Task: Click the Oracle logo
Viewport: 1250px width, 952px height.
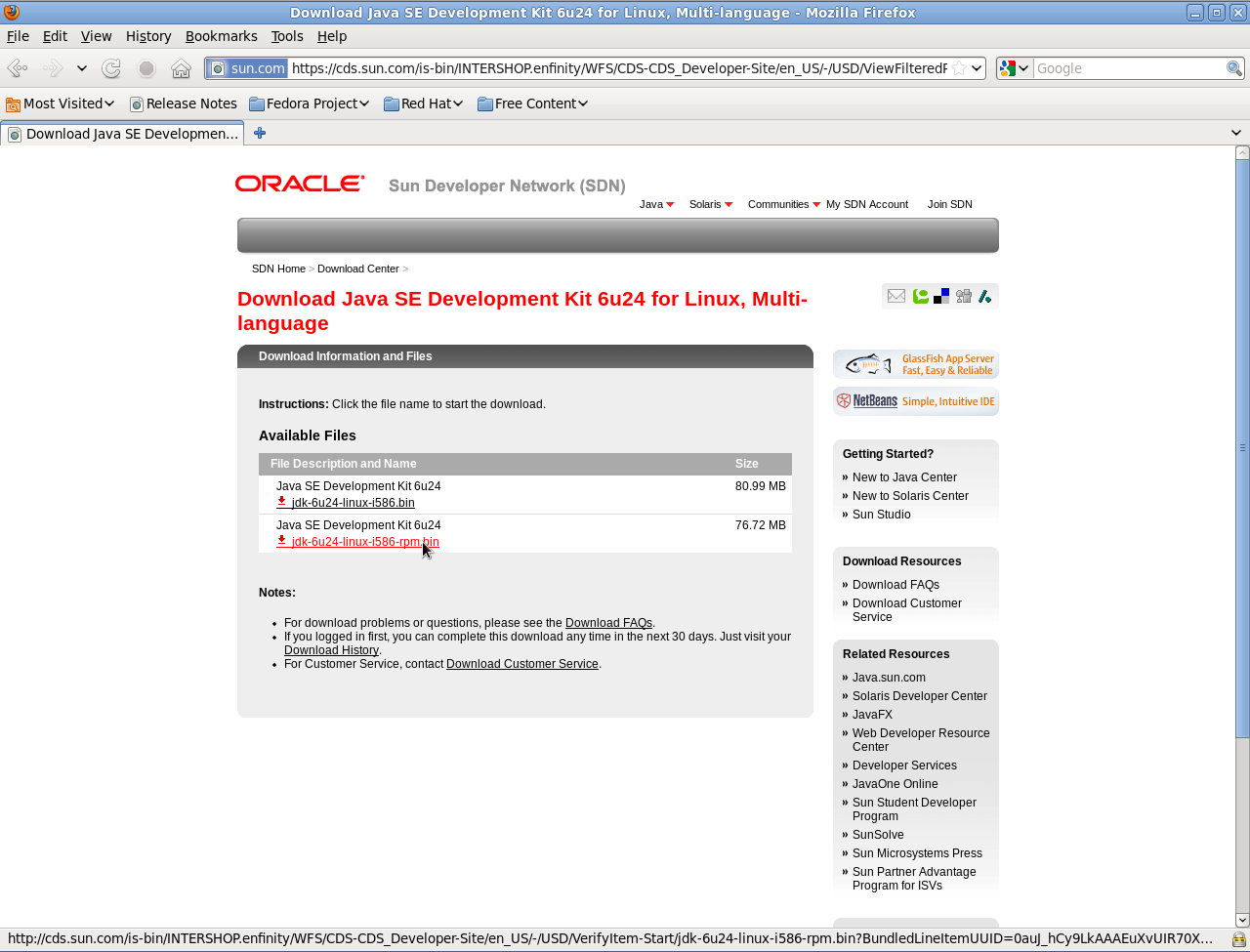Action: 300,184
